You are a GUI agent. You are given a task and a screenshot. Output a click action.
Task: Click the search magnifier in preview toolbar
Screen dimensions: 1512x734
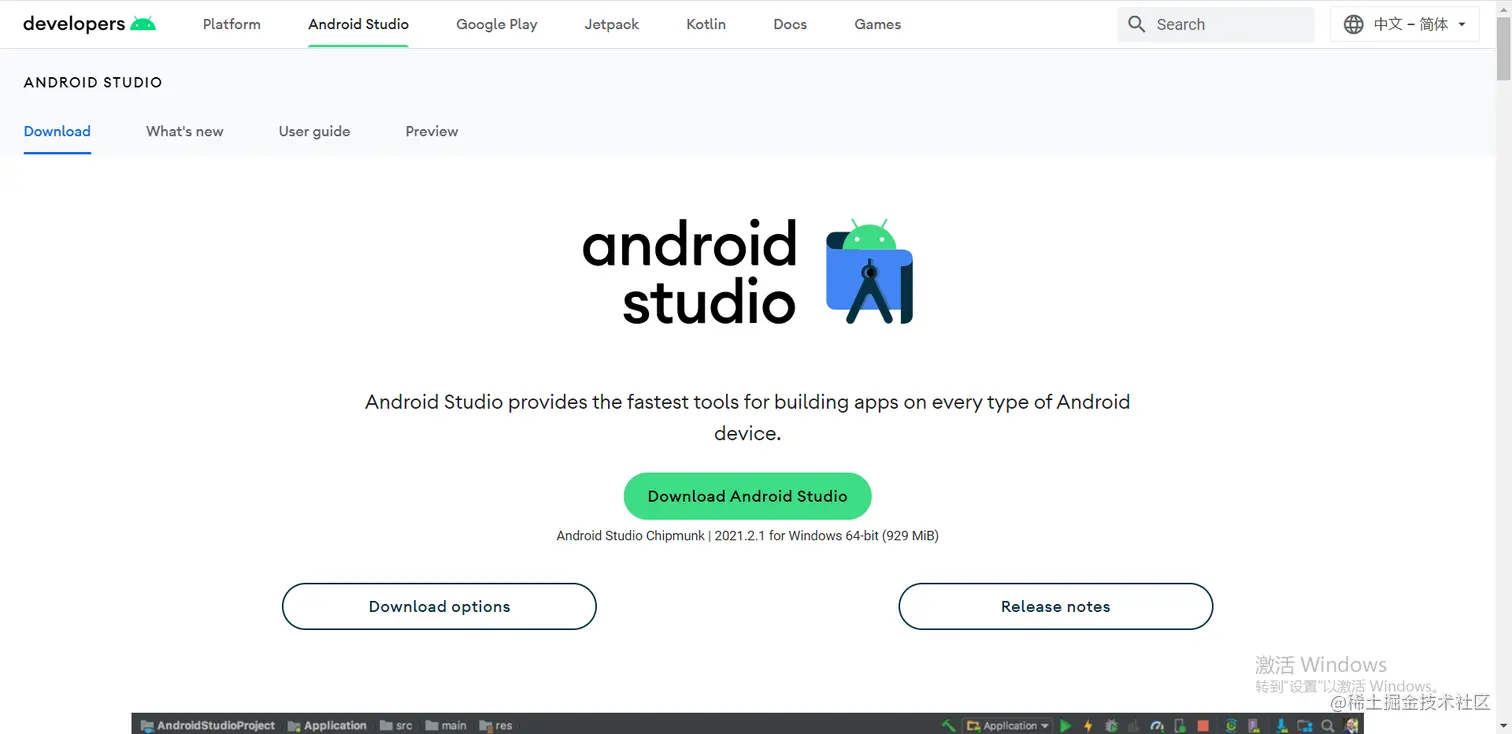tap(1328, 726)
